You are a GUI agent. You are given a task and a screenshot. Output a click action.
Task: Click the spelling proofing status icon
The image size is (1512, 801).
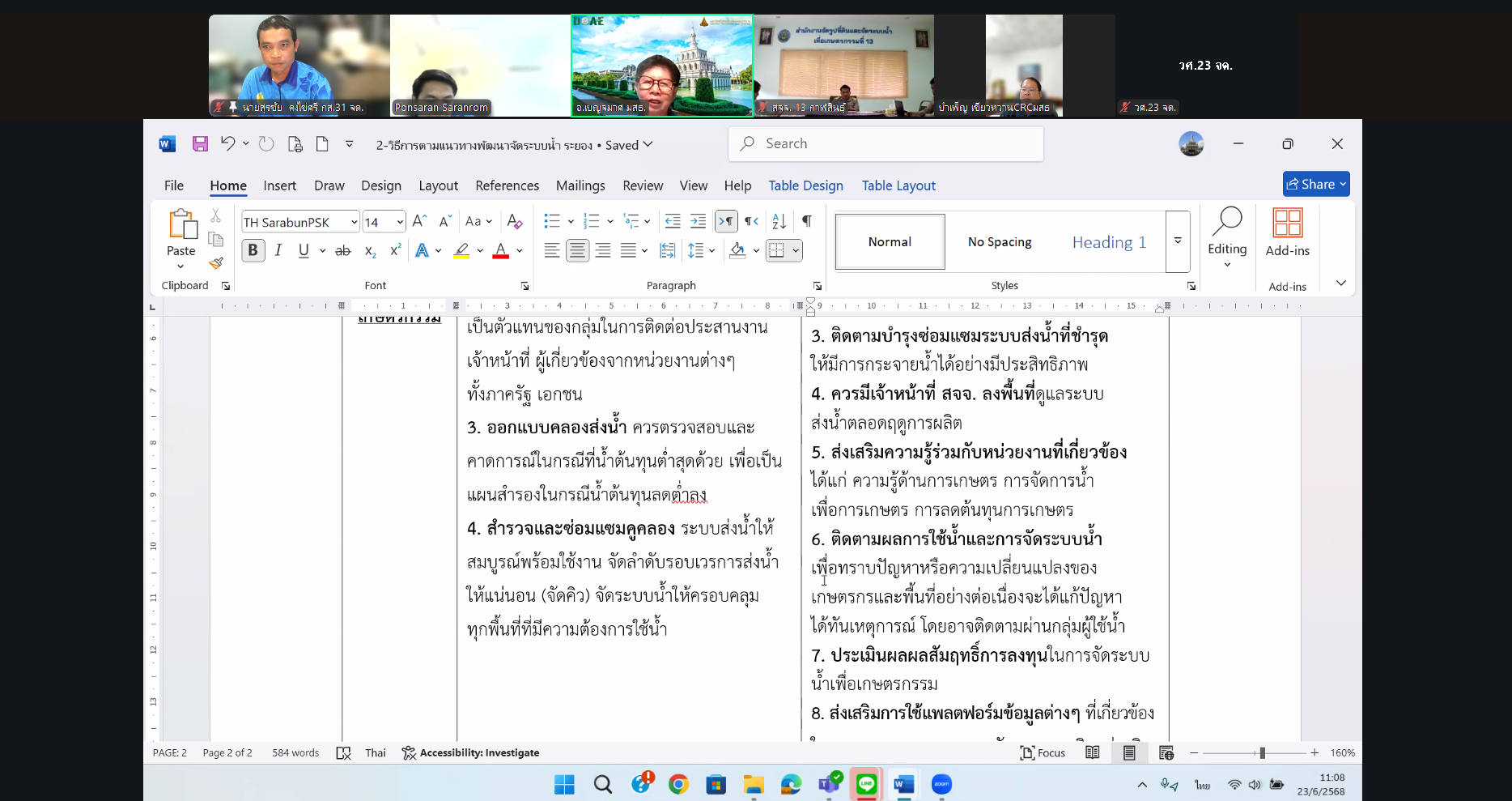[x=343, y=752]
